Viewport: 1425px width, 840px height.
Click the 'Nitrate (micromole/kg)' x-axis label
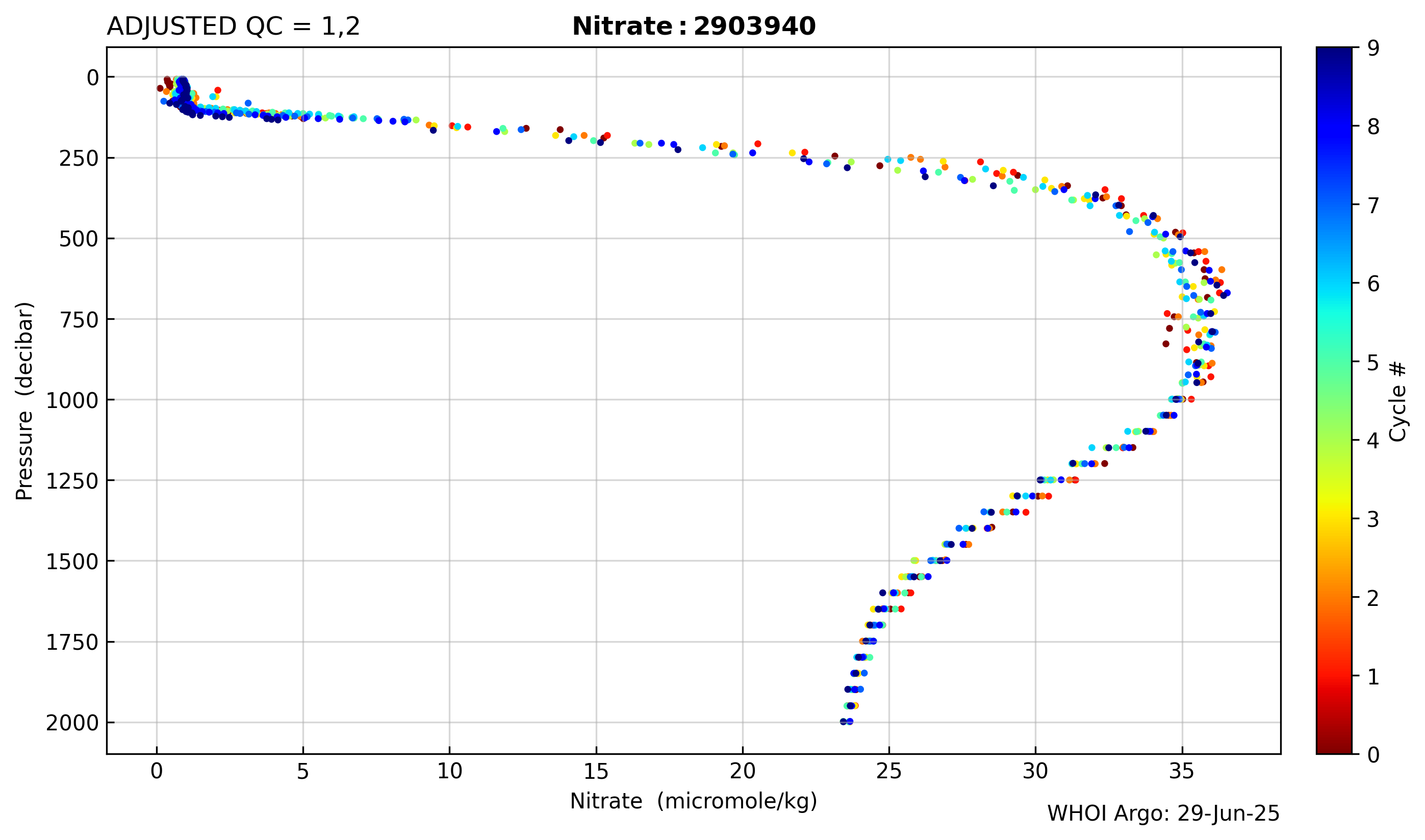694,801
